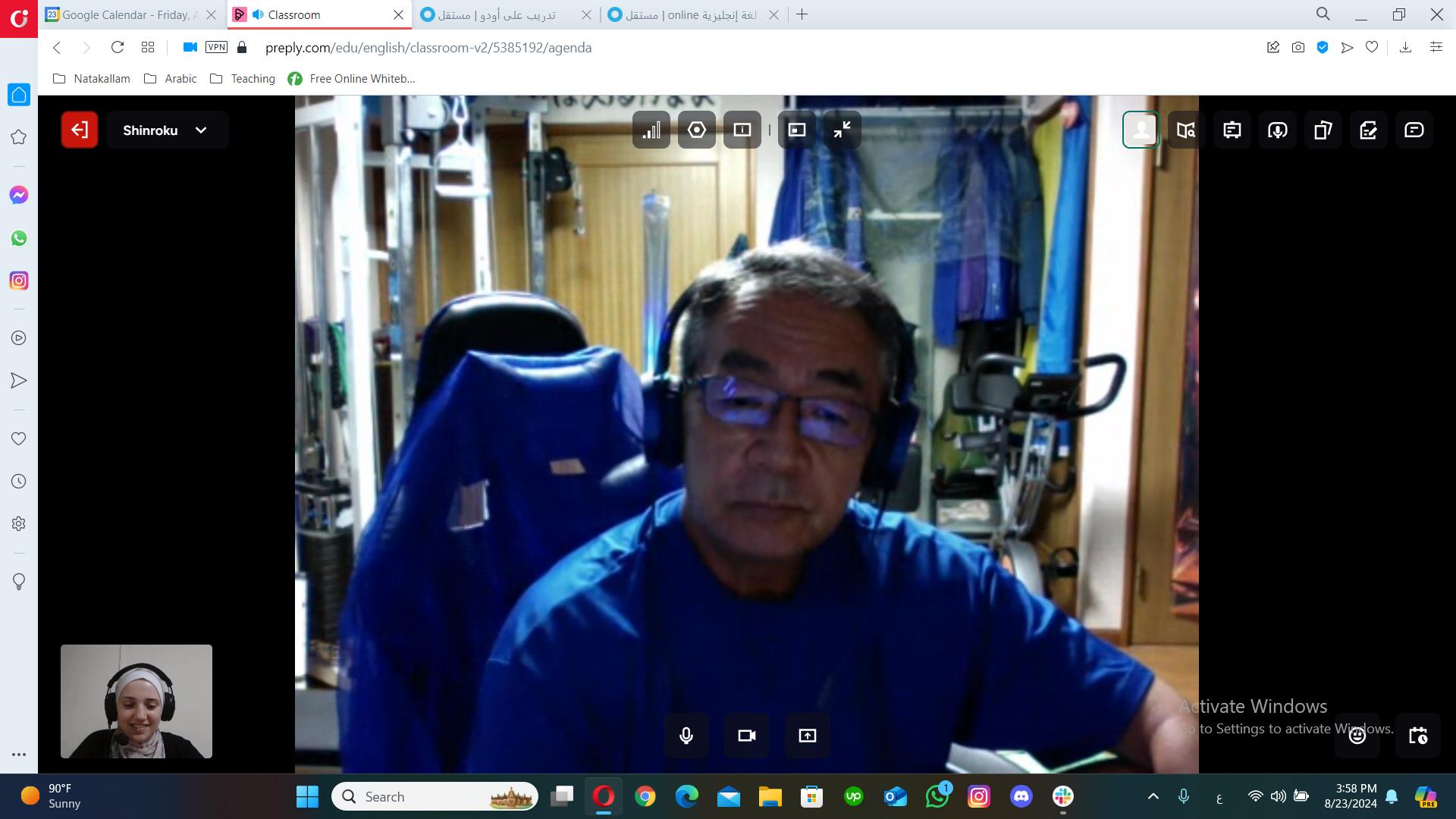1456x819 pixels.
Task: Mute the microphone in classroom controls
Action: pyautogui.click(x=686, y=735)
